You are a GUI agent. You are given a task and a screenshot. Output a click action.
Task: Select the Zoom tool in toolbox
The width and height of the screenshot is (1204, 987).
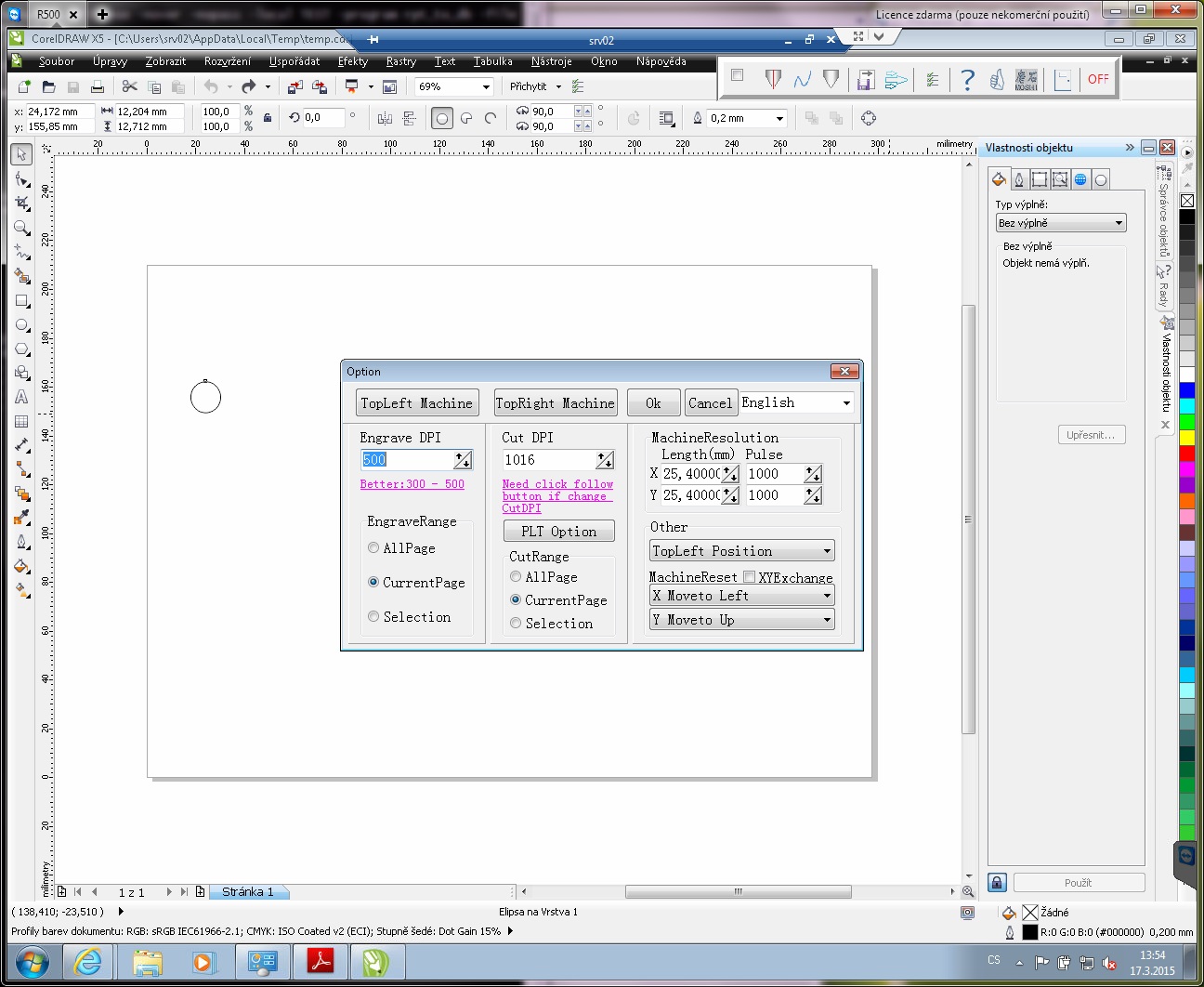coord(21,227)
